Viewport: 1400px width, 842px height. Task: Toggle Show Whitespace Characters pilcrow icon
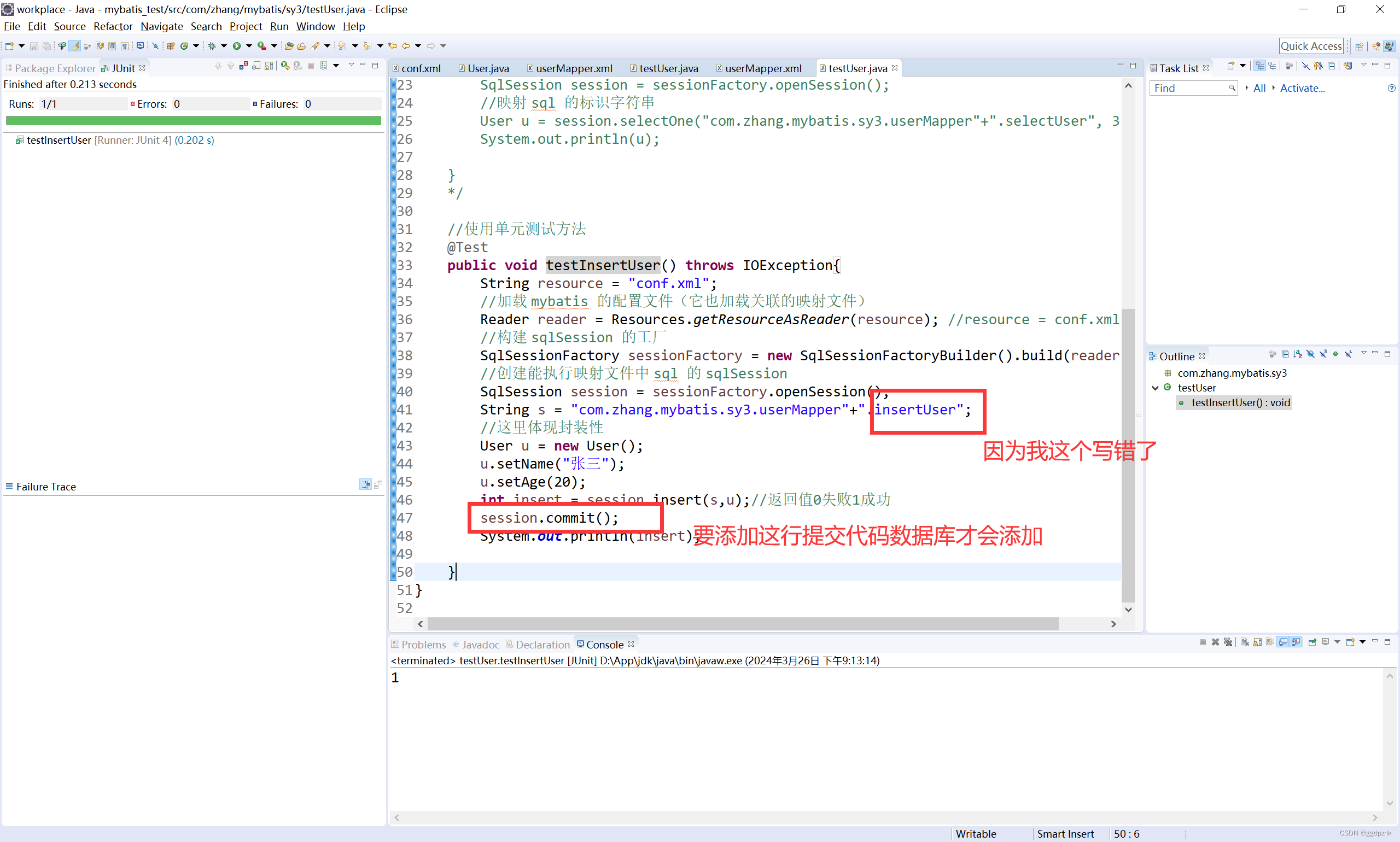124,46
